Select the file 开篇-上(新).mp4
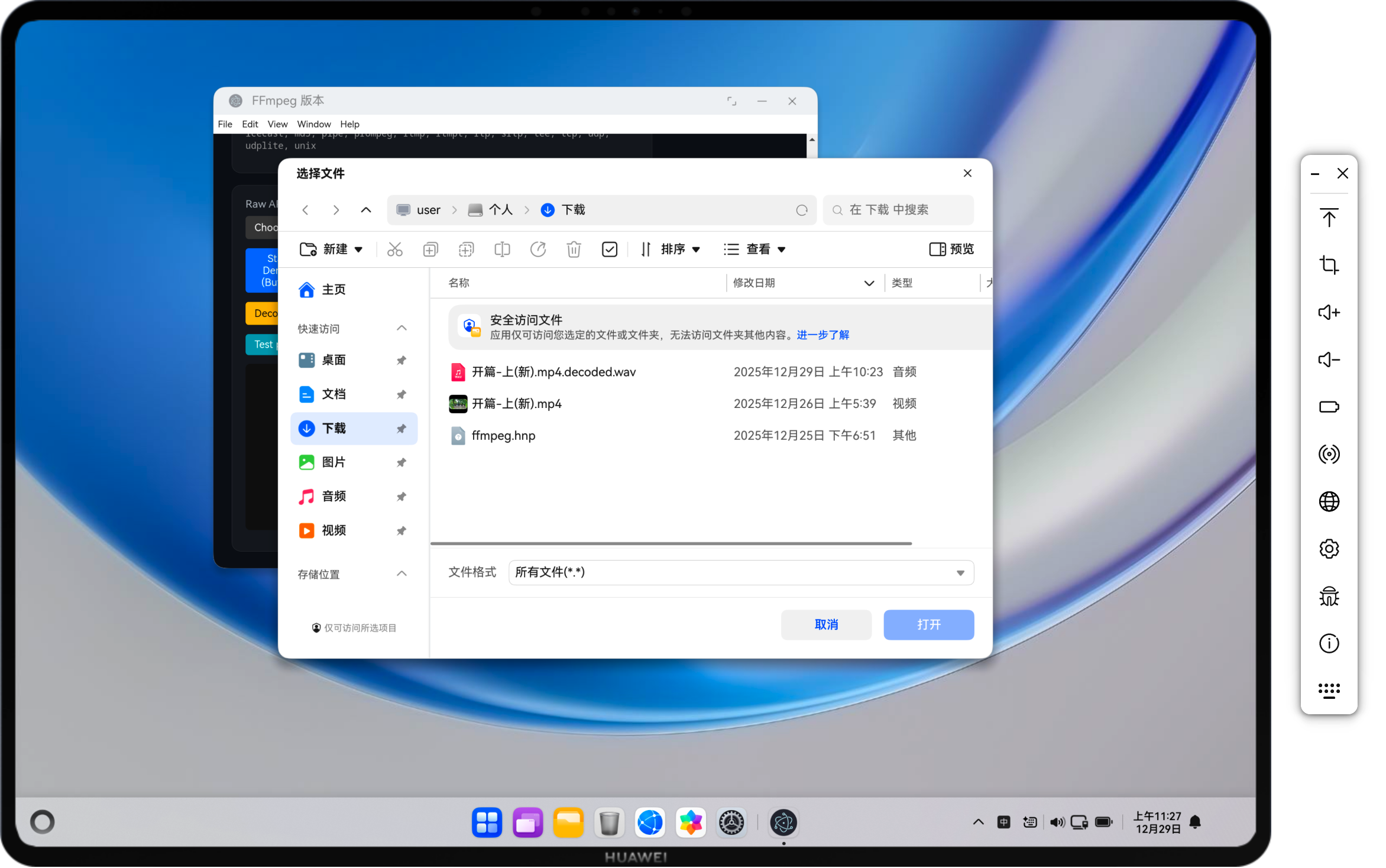 point(516,404)
